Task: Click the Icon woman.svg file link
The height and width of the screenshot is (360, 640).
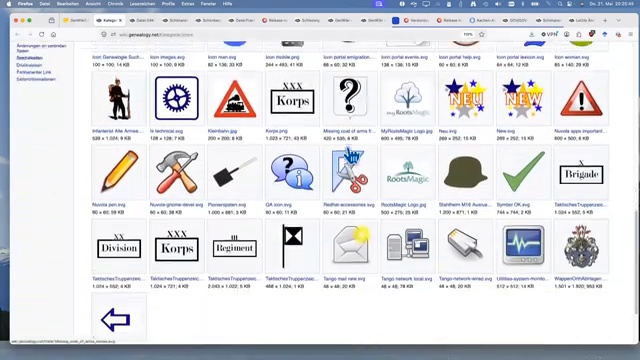Action: coord(571,57)
